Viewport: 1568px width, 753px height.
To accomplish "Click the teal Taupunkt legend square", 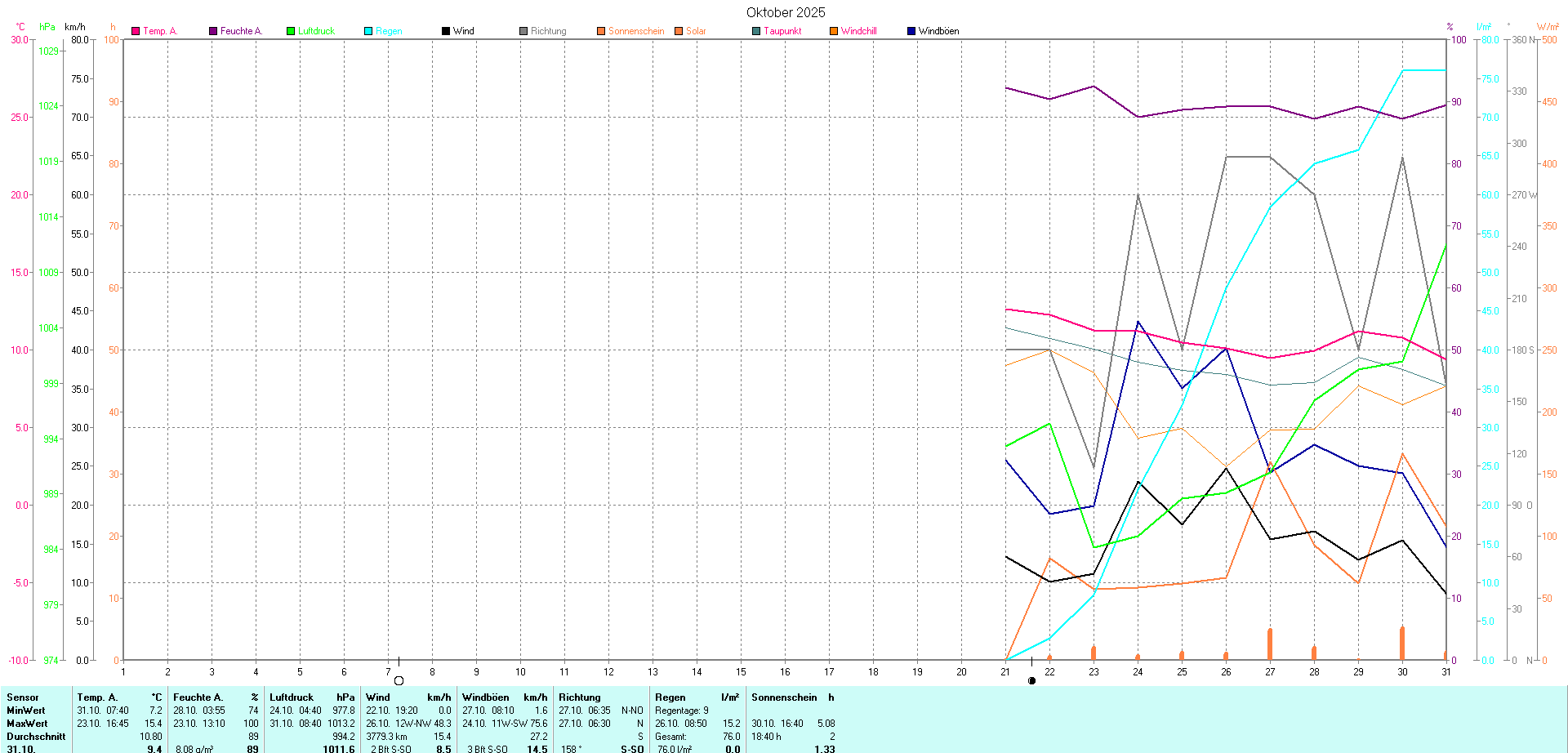I will (756, 31).
